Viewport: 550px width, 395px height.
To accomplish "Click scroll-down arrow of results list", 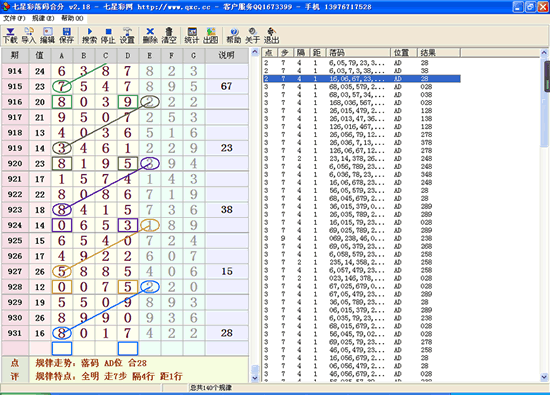I will tap(544, 377).
